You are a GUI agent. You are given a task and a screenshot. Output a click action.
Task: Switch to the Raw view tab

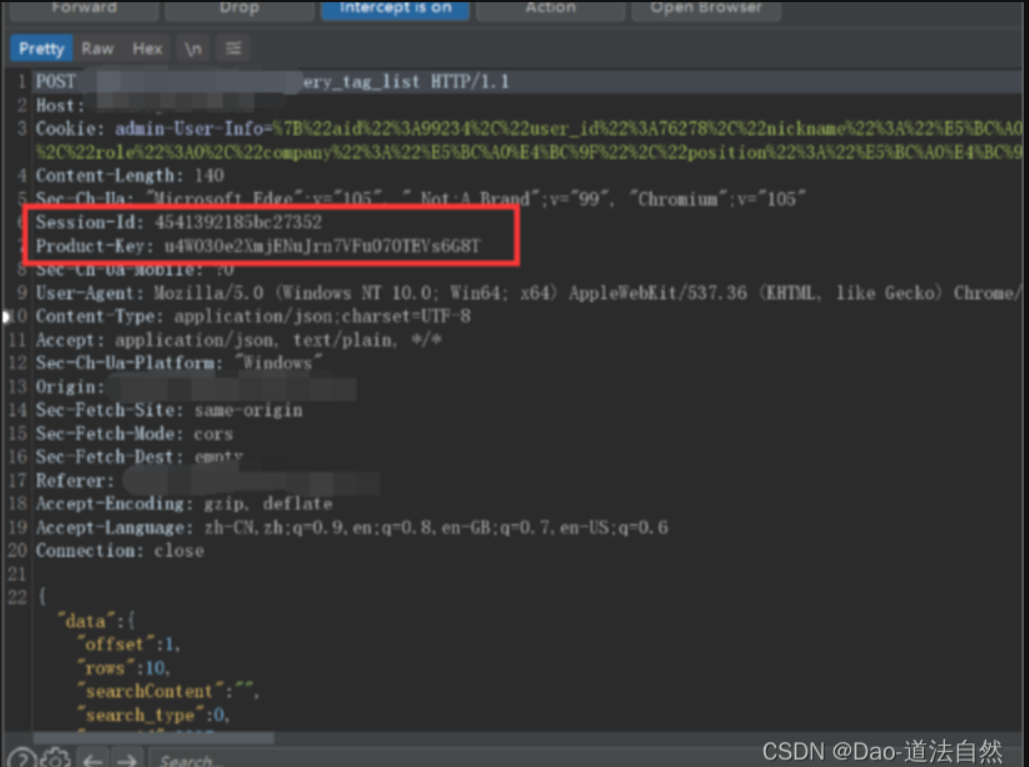pos(97,48)
